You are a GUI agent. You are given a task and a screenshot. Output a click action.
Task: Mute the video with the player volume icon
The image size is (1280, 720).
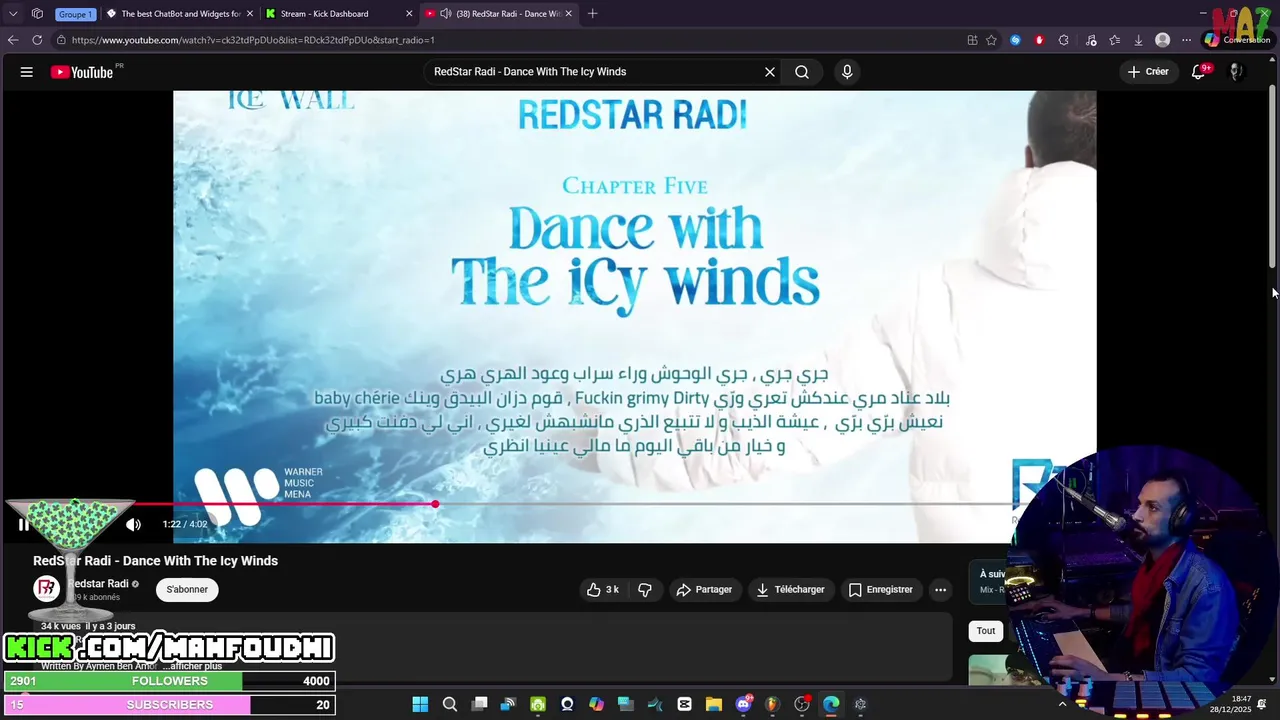click(133, 524)
